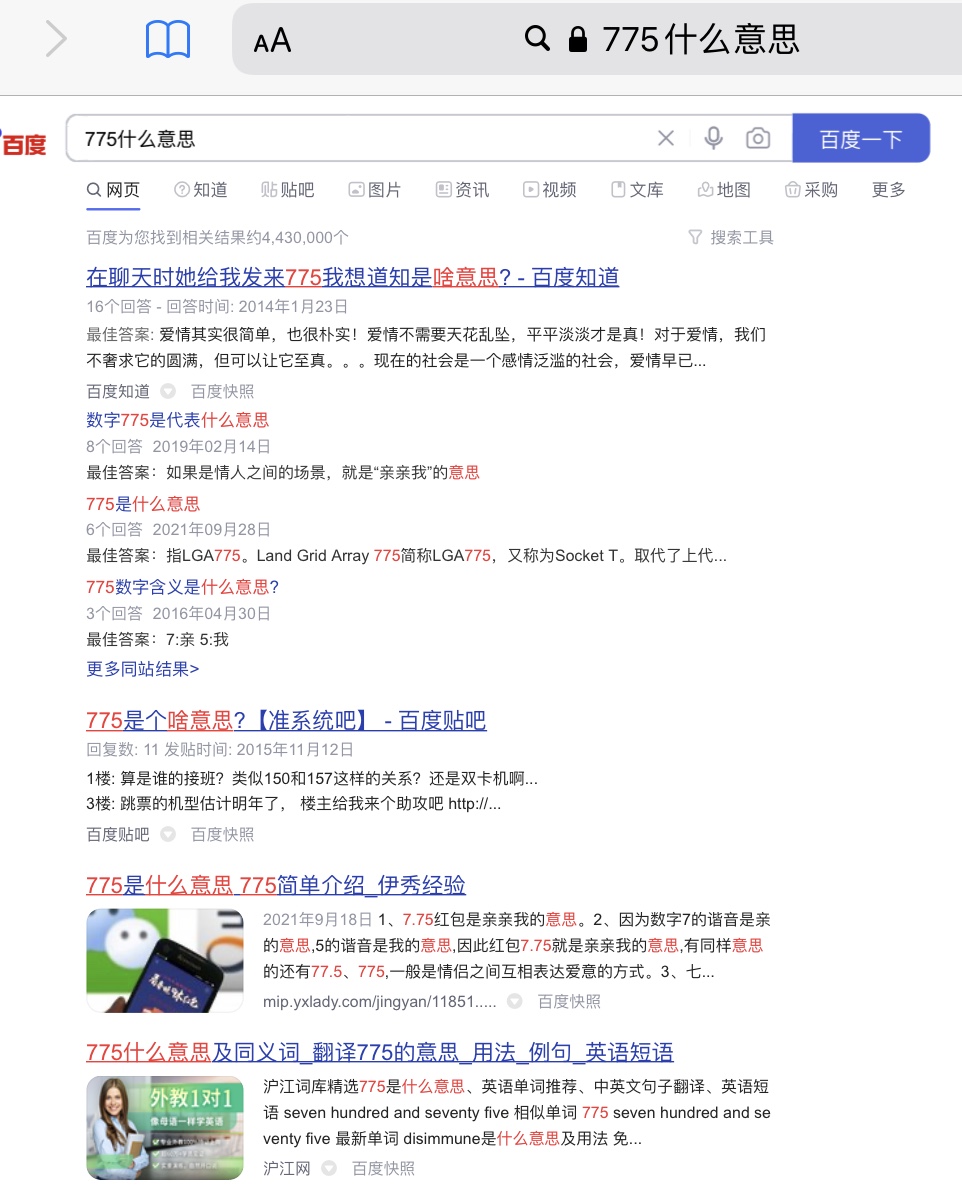Expand the arrow next to 百度贴吧 source
Image resolution: width=962 pixels, height=1199 pixels.
click(168, 834)
